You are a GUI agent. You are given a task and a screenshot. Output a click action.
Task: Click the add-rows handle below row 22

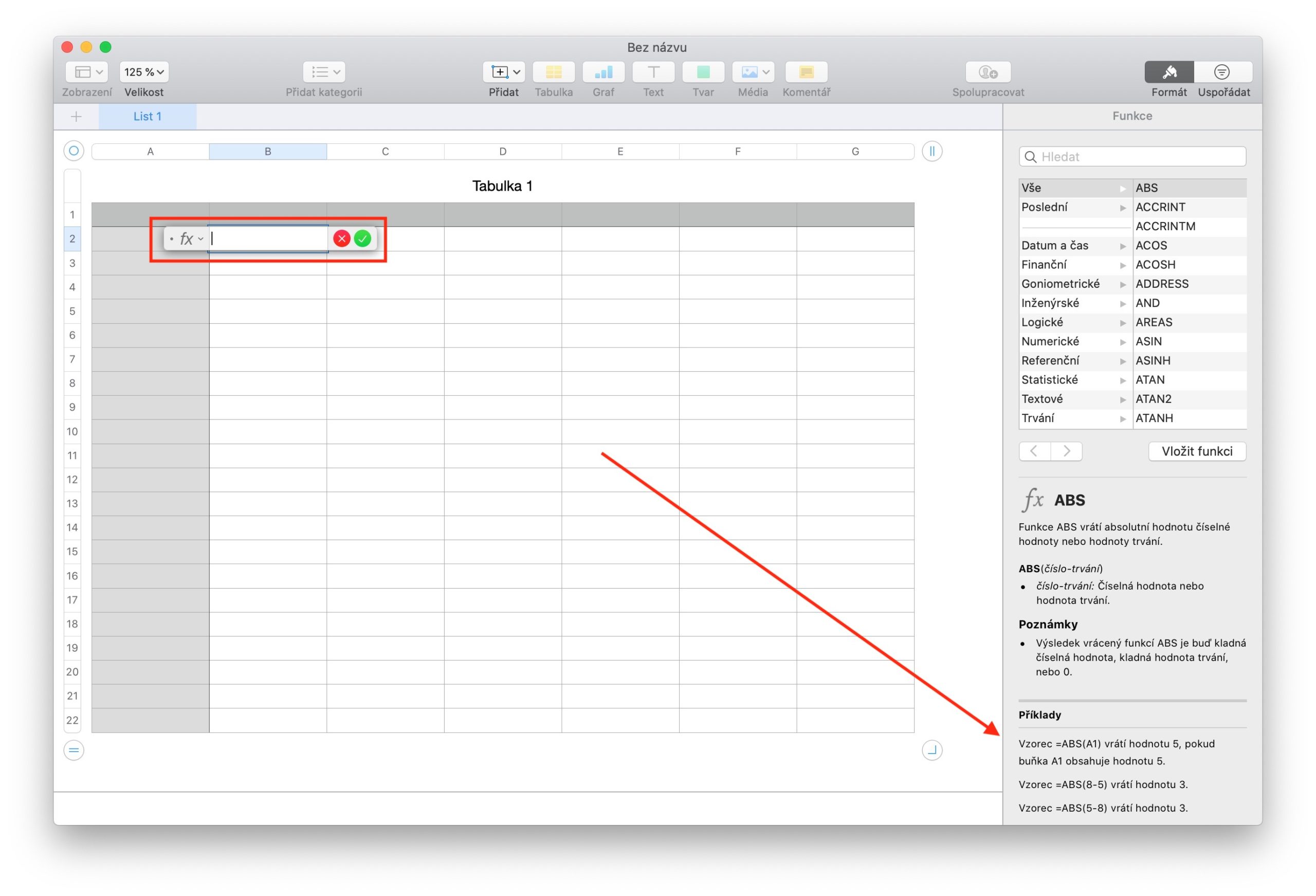pyautogui.click(x=74, y=751)
